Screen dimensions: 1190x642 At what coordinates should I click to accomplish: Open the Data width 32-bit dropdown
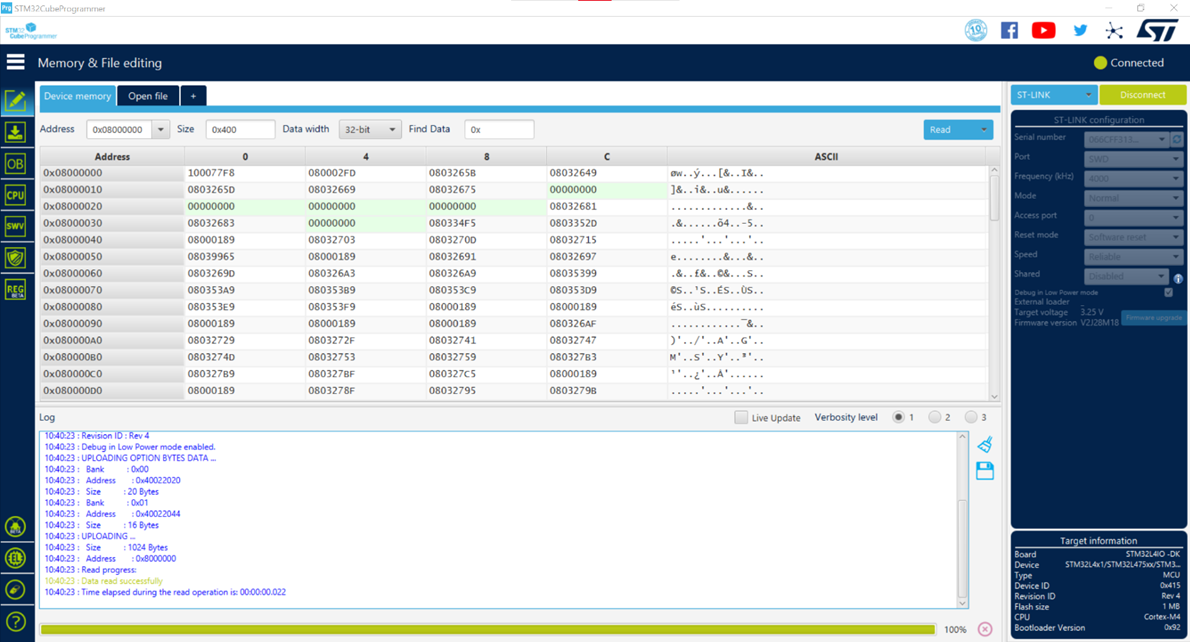[x=370, y=130]
